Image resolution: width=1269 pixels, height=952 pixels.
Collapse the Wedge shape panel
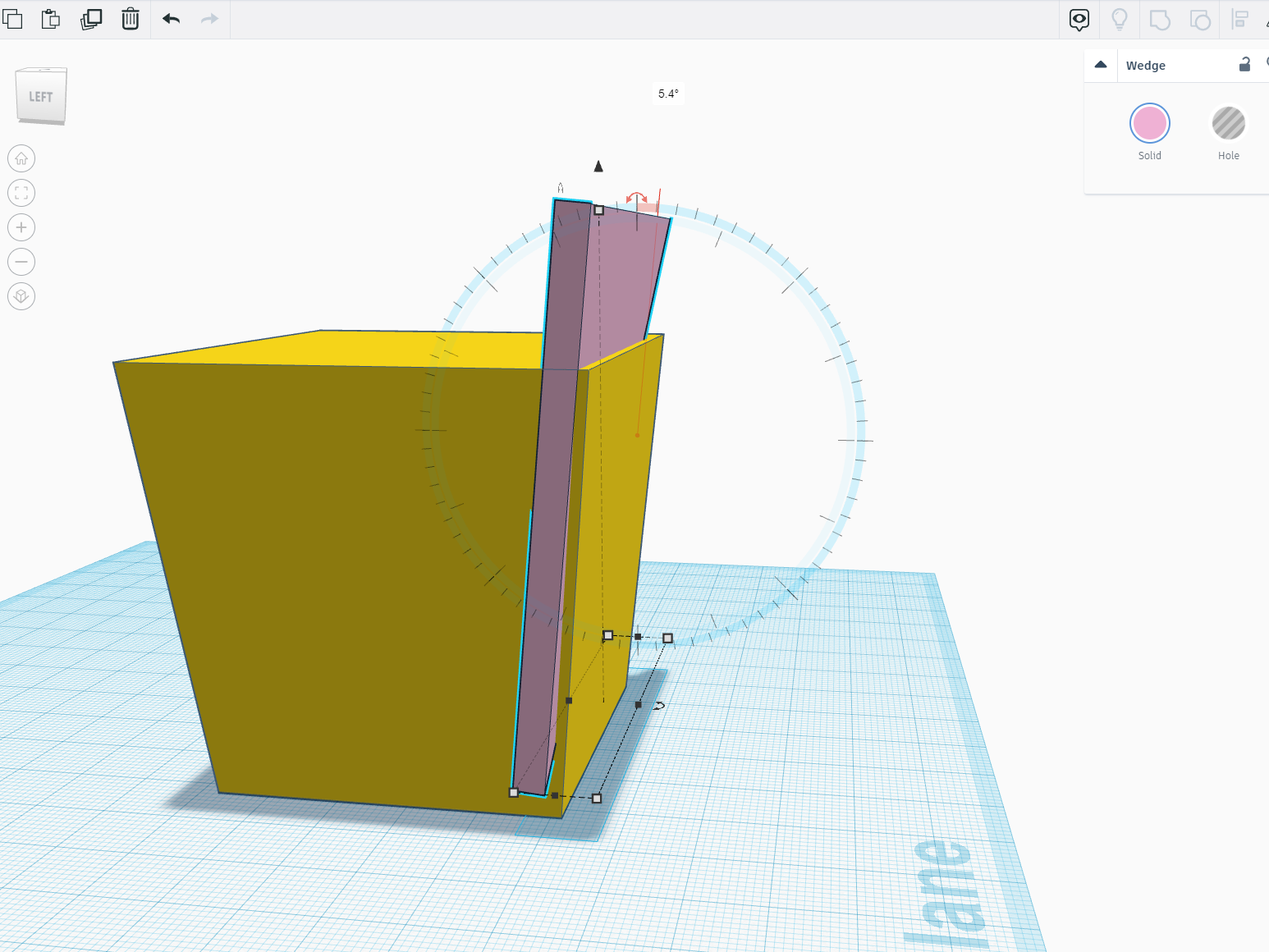1101,65
